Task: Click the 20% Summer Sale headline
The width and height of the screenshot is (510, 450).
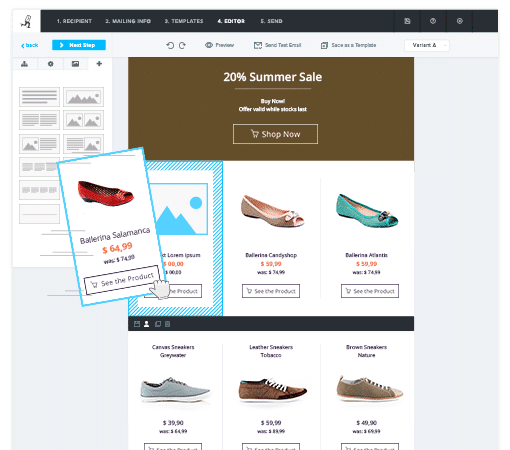Action: (273, 77)
